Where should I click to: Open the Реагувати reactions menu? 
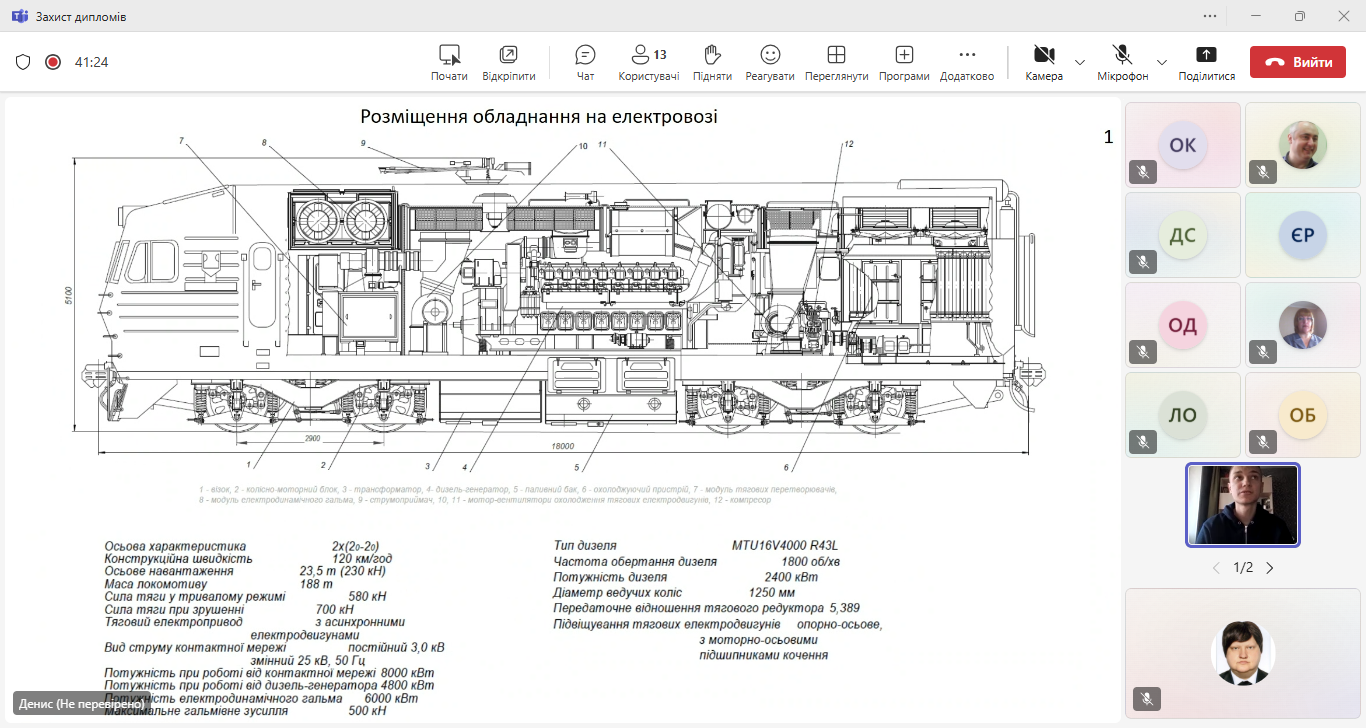coord(769,62)
